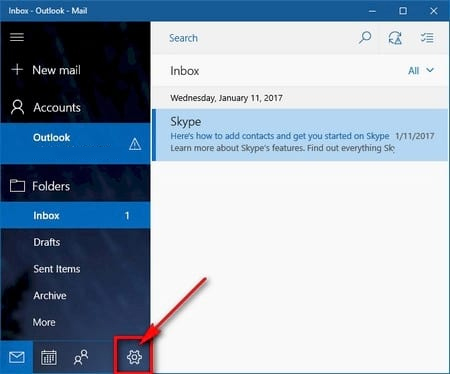Open the Calendar app icon

coord(49,357)
